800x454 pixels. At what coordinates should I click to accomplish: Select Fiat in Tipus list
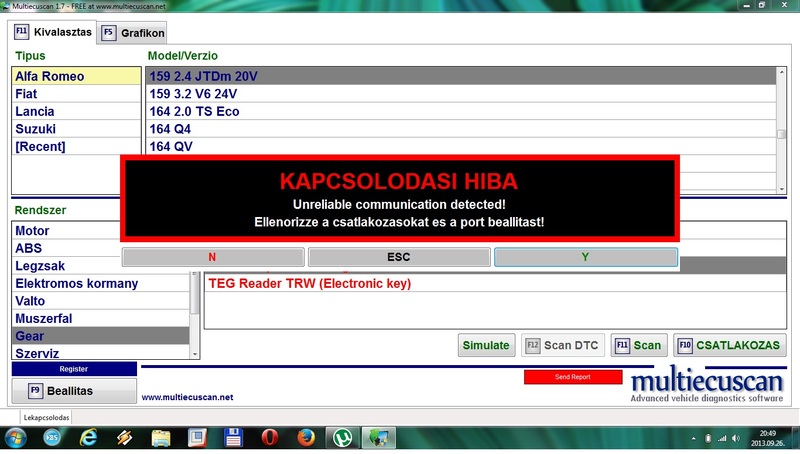(77, 94)
